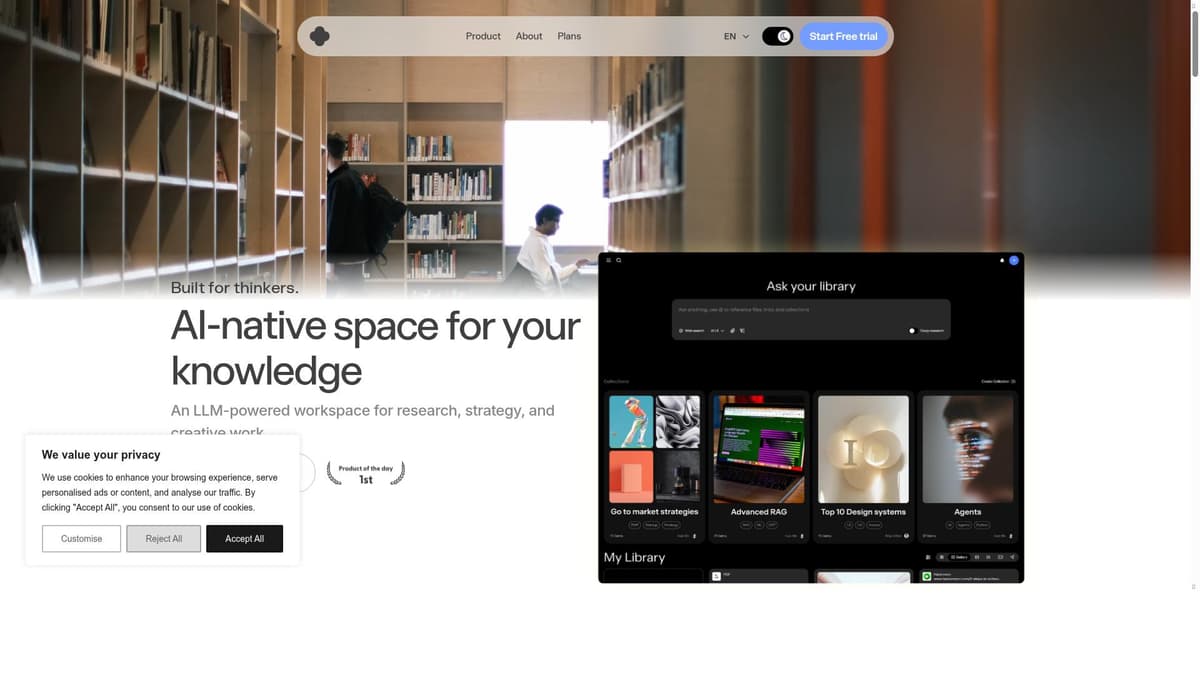Open the EN language dropdown

735,36
